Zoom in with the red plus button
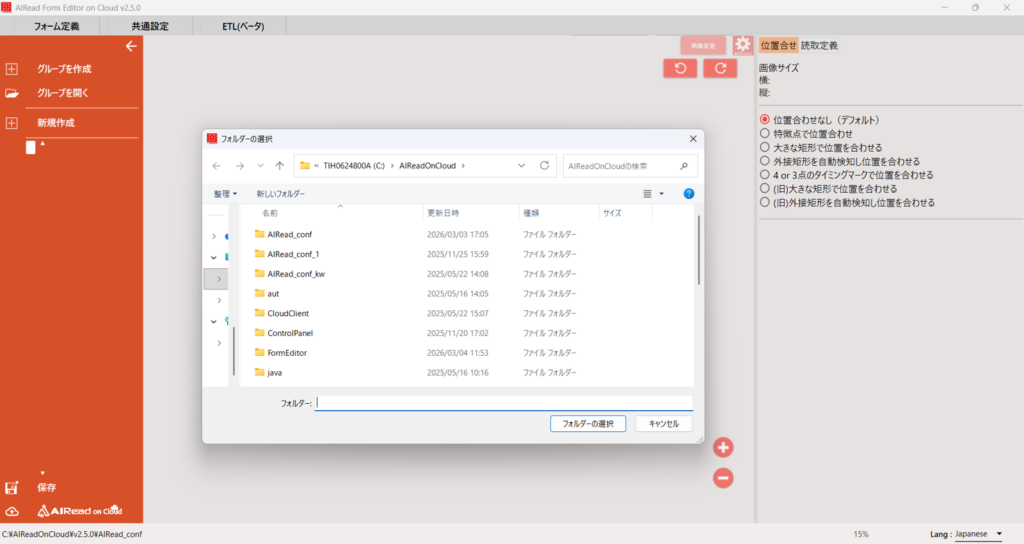Image resolution: width=1024 pixels, height=544 pixels. coord(723,447)
